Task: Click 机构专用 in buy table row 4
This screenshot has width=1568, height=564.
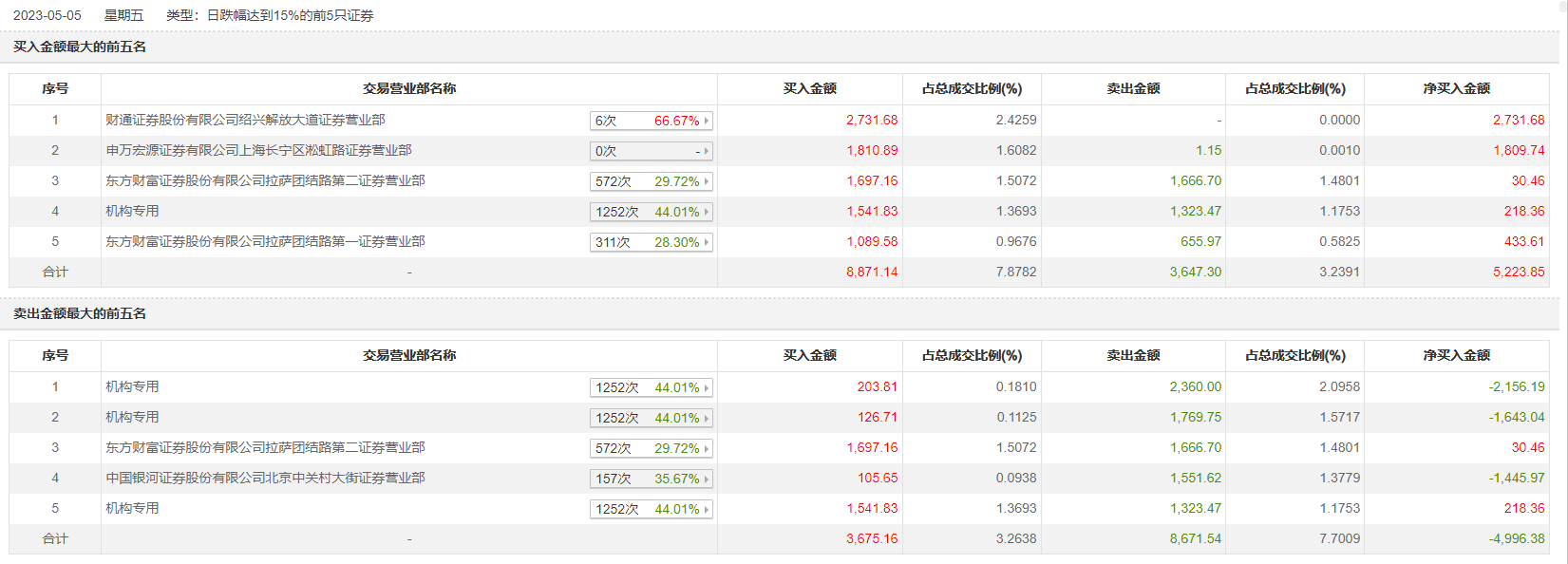Action: pyautogui.click(x=132, y=211)
